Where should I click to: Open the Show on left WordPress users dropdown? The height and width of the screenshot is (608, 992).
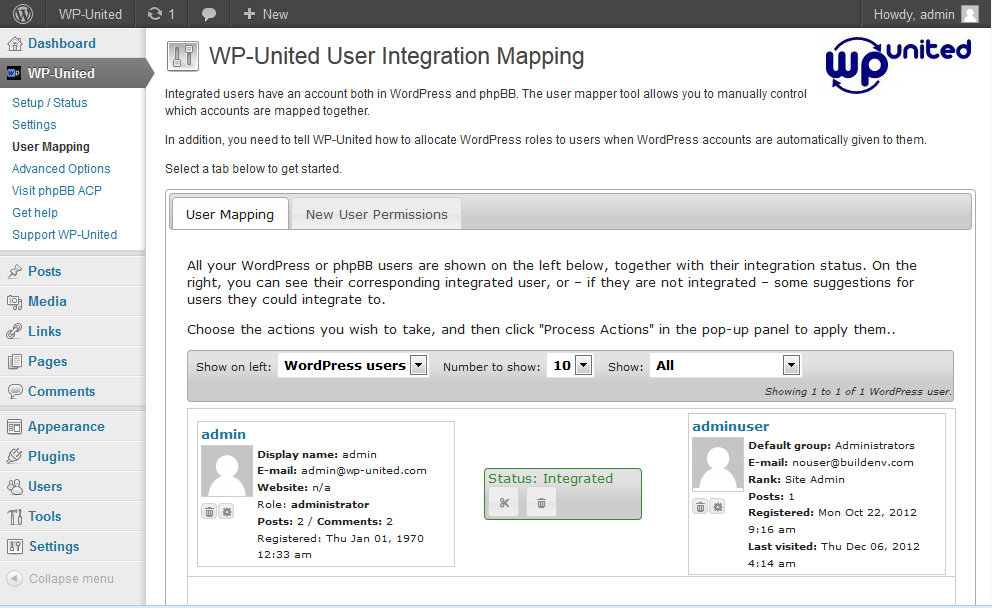pyautogui.click(x=353, y=365)
